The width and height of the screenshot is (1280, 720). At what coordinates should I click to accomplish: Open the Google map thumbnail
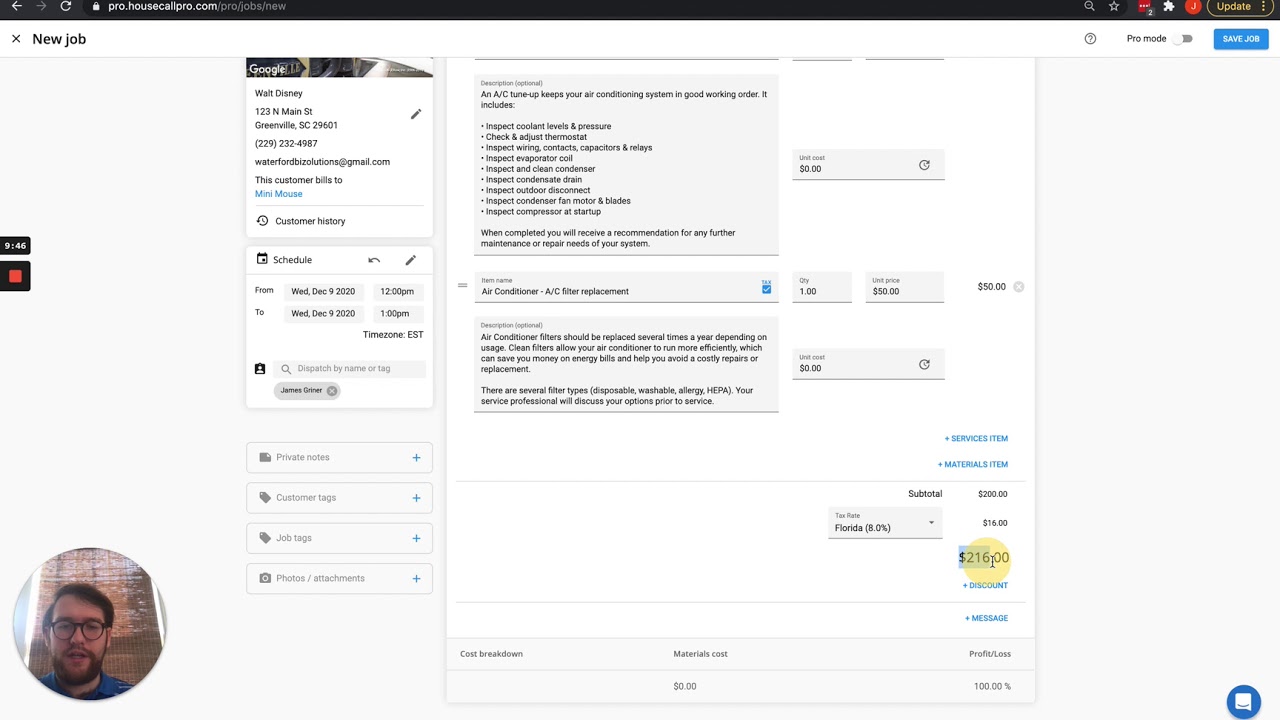point(339,68)
